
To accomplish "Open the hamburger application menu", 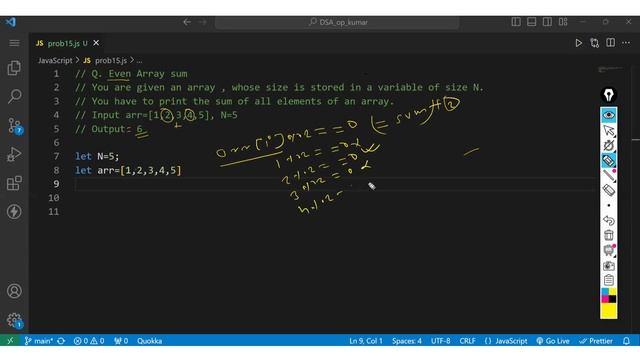I will pyautogui.click(x=14, y=43).
